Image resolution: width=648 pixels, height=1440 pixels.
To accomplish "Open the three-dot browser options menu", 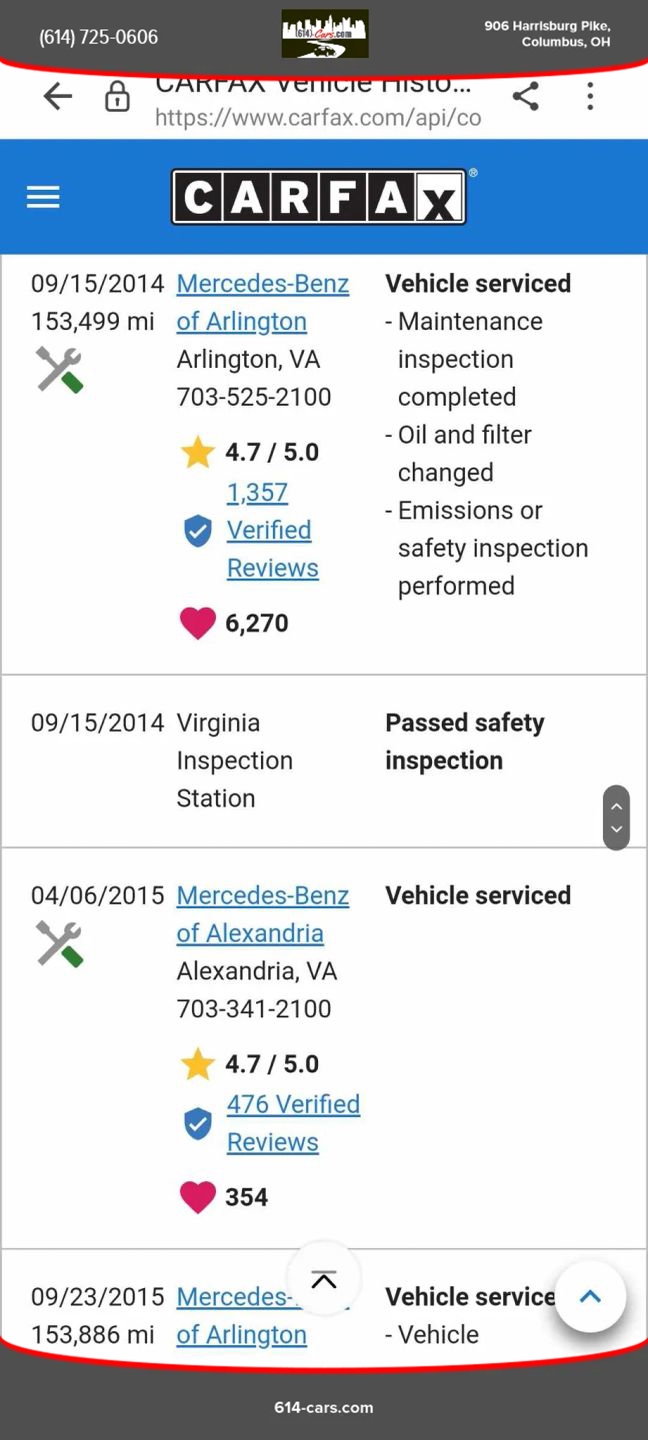I will (590, 96).
